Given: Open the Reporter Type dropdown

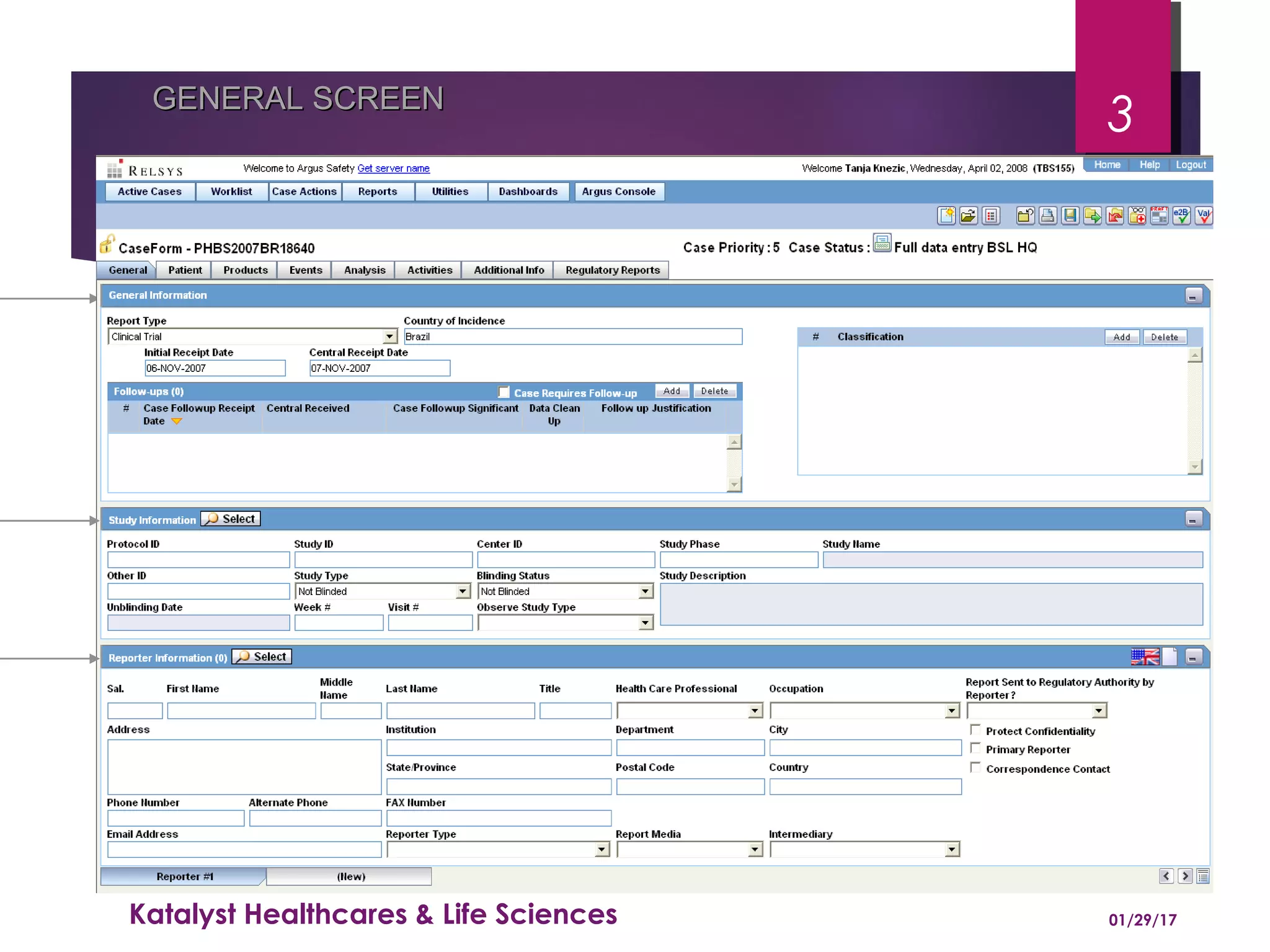Looking at the screenshot, I should pos(602,849).
